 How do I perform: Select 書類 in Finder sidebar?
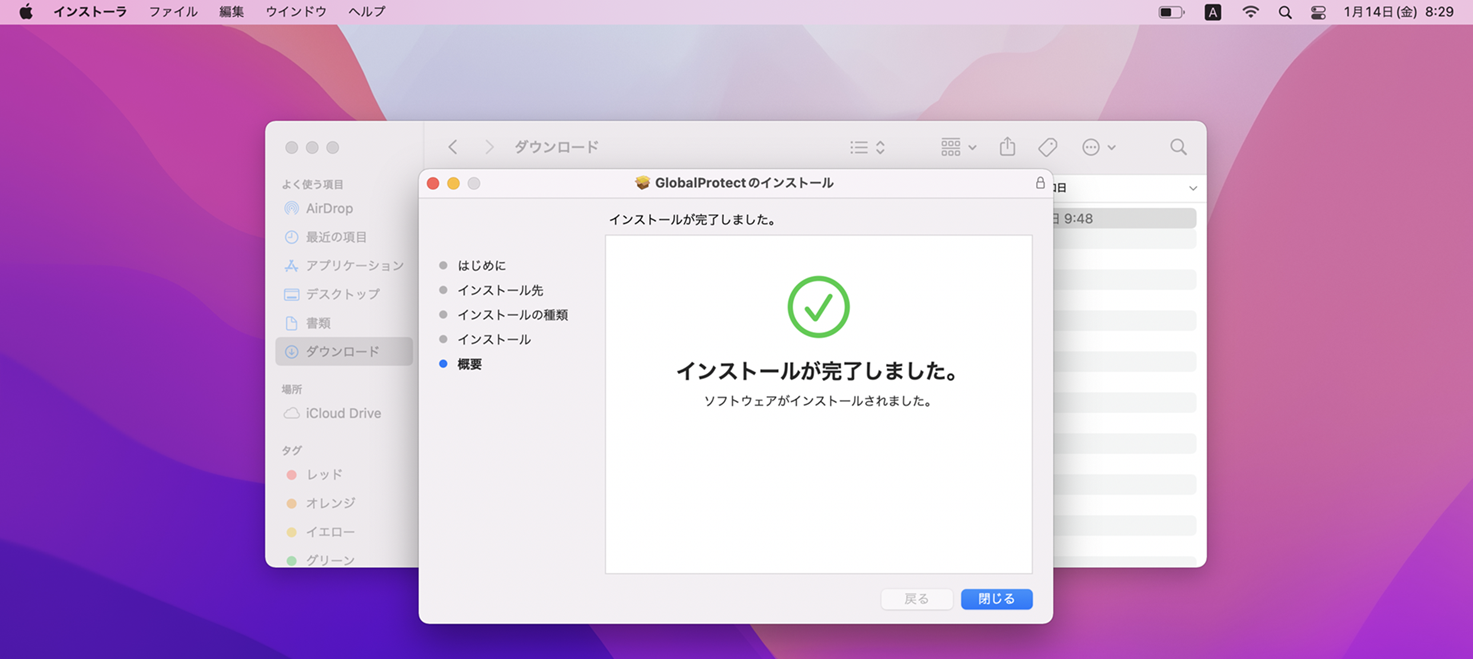pos(344,323)
